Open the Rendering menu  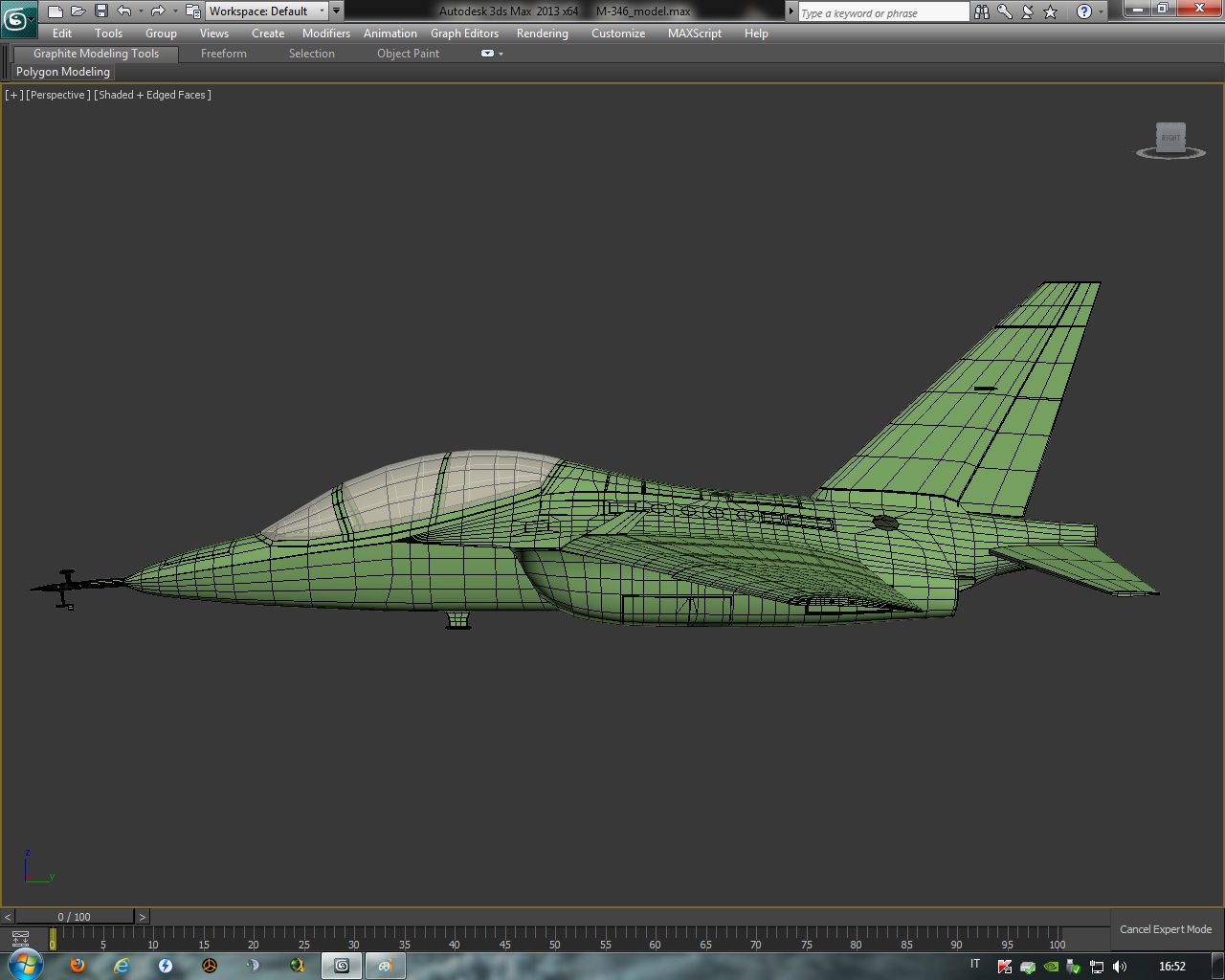click(542, 33)
